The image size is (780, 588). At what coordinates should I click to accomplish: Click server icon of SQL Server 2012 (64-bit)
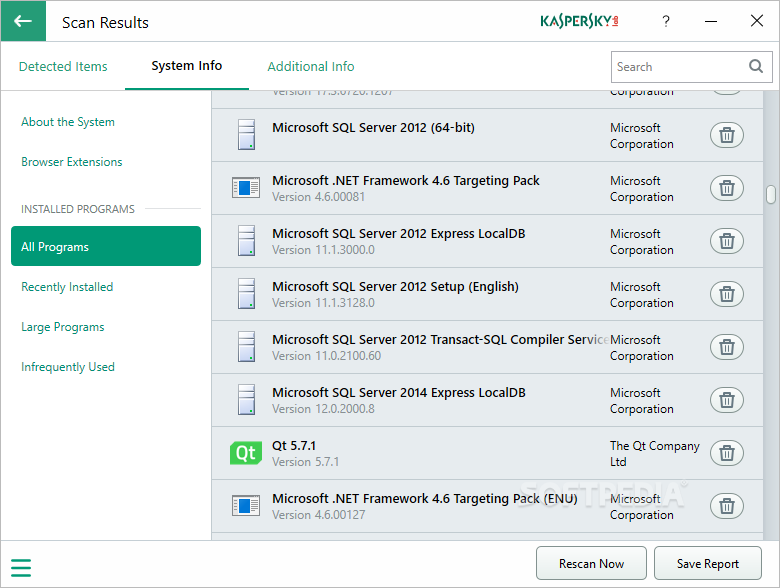click(x=246, y=134)
